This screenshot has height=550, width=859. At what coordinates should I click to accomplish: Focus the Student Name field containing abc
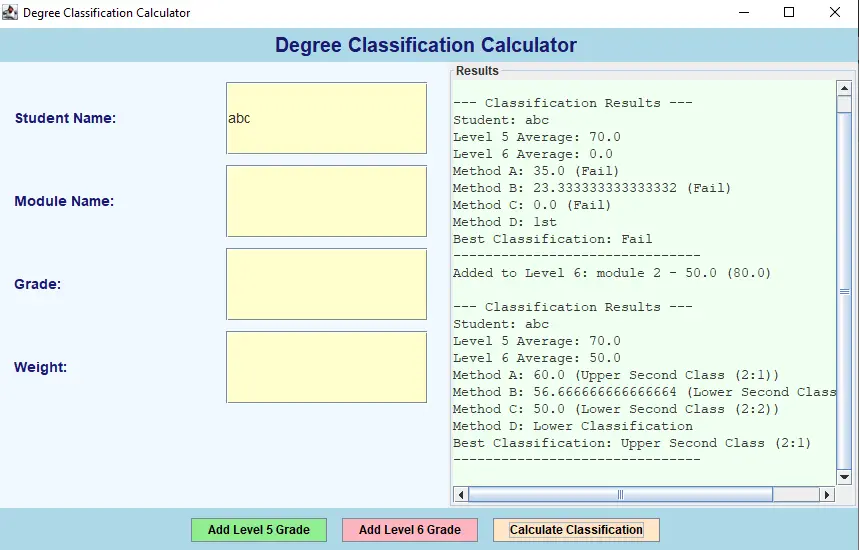pos(327,118)
